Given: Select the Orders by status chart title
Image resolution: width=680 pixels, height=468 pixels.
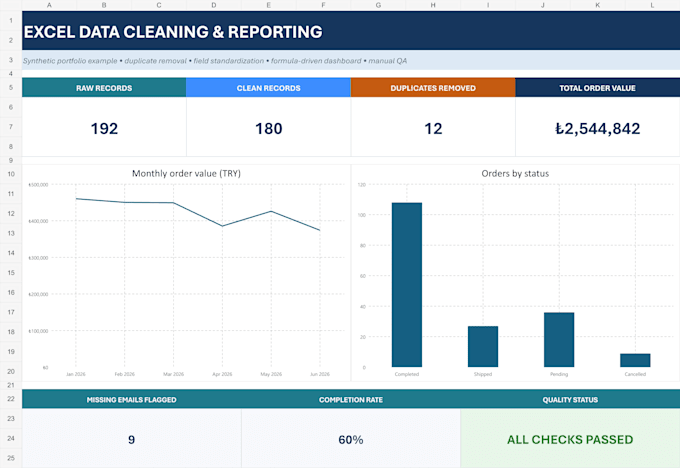Looking at the screenshot, I should 515,173.
